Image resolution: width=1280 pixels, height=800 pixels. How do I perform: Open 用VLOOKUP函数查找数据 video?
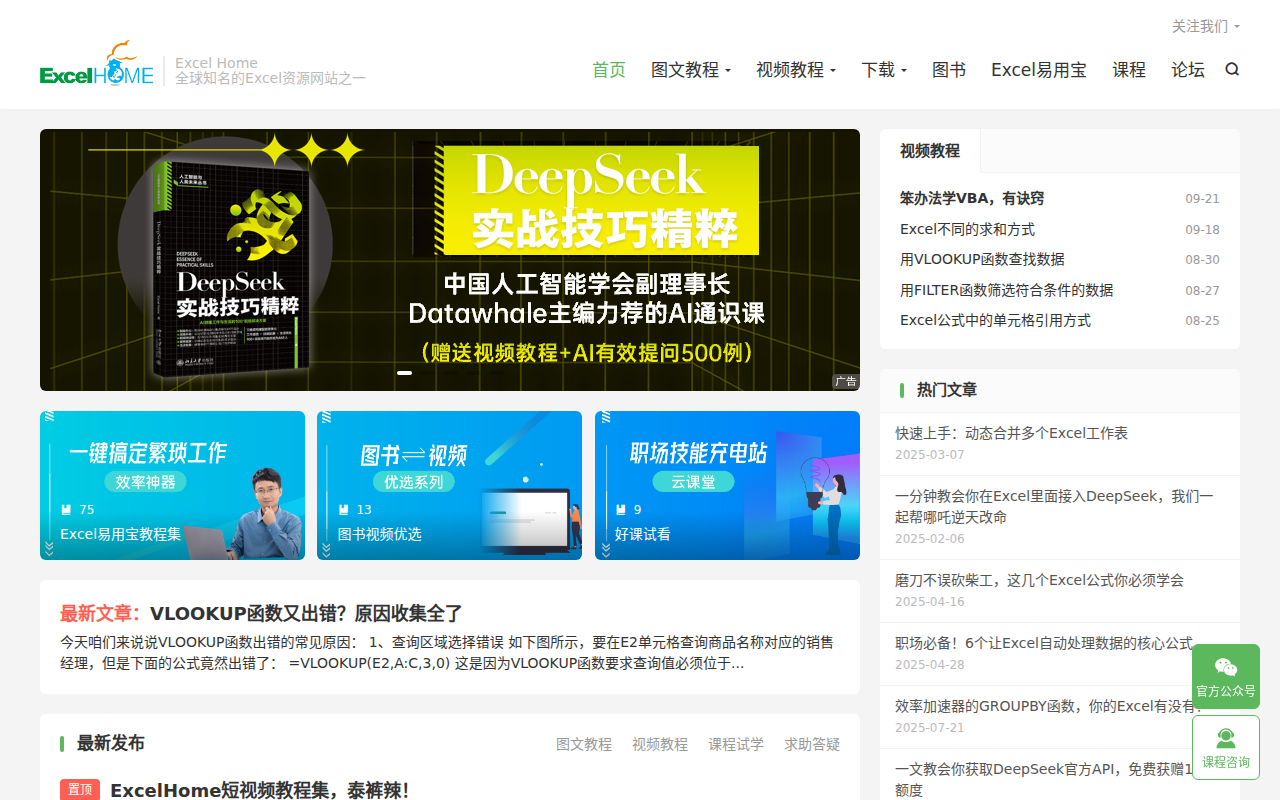pos(982,259)
